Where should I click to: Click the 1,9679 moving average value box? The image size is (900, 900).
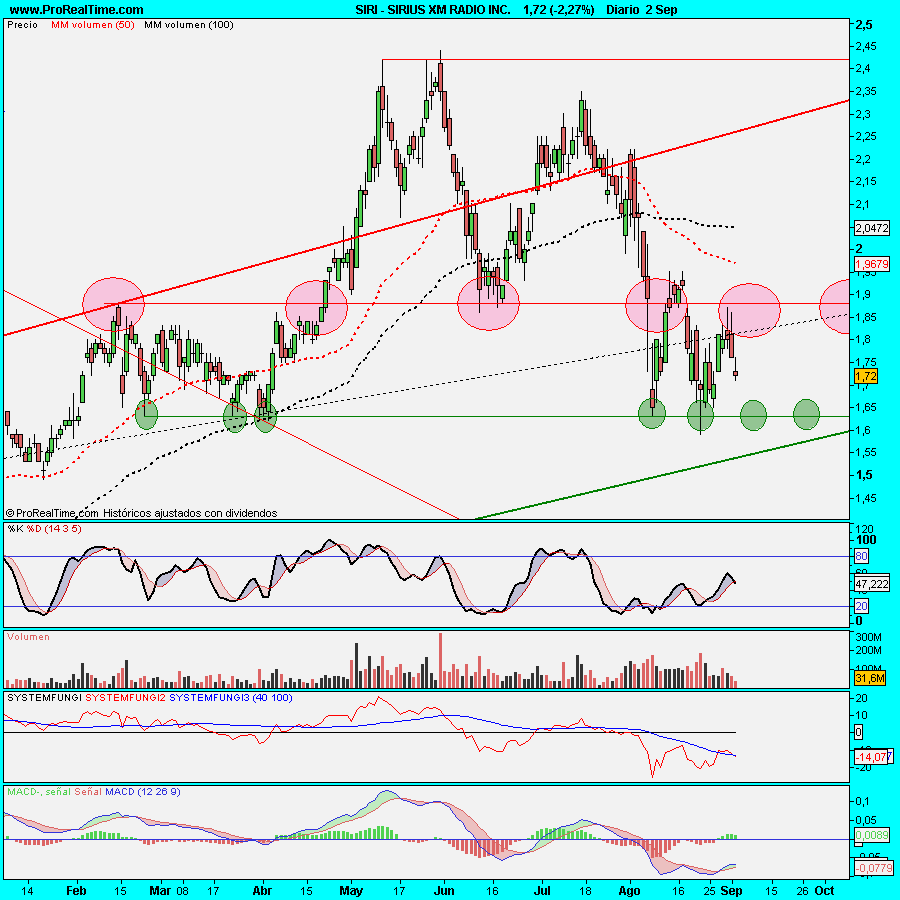coord(872,265)
